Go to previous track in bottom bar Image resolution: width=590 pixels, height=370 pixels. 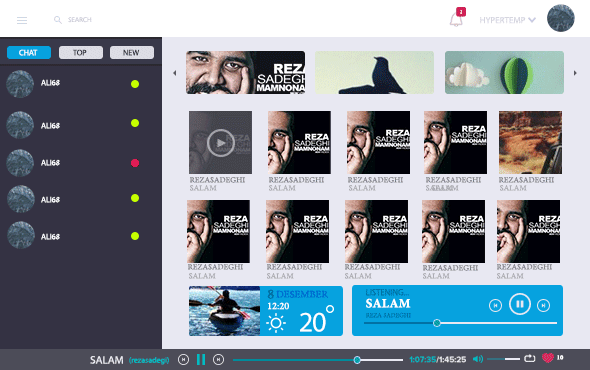[183, 359]
